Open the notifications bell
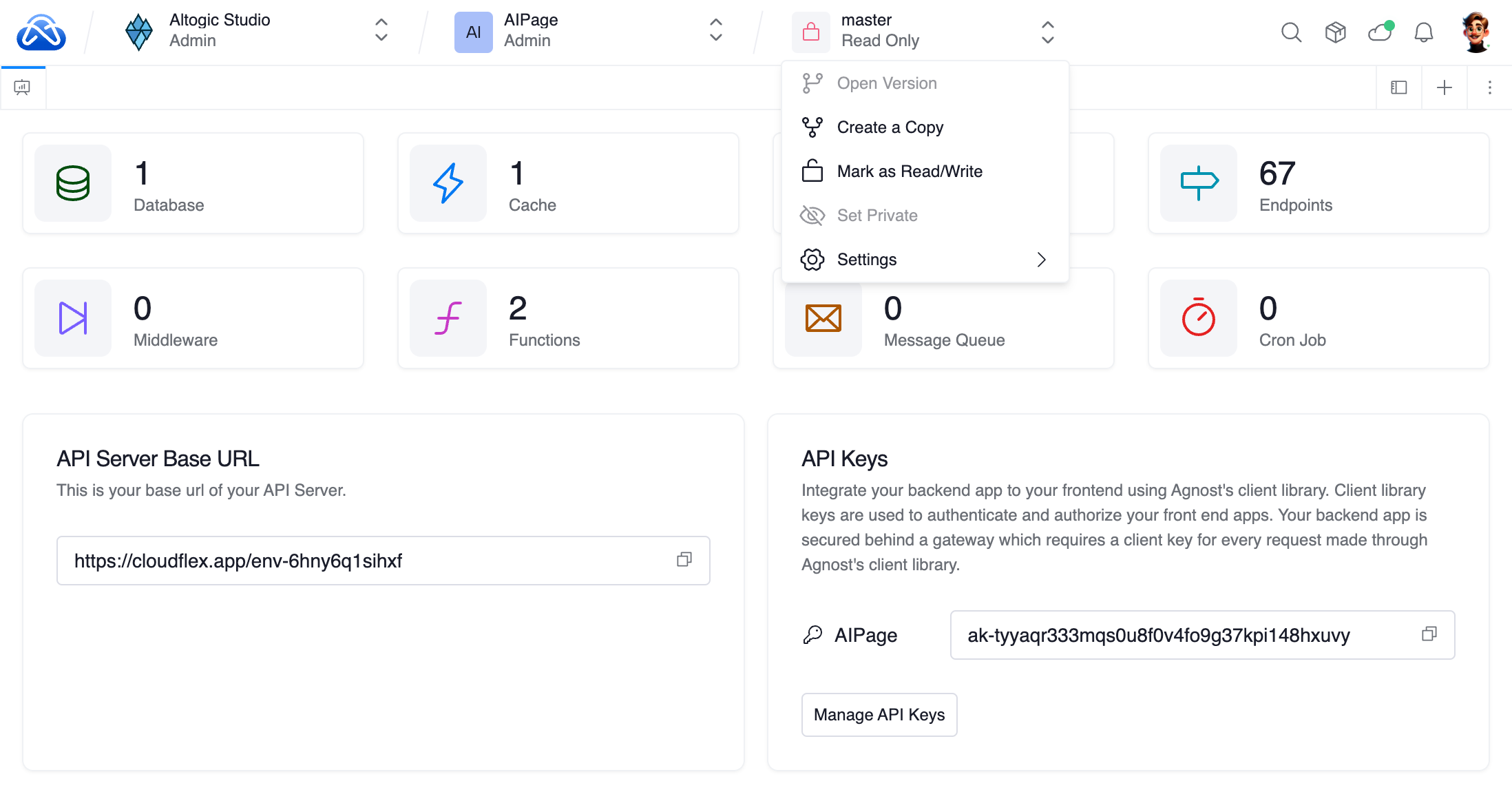Image resolution: width=1512 pixels, height=792 pixels. [x=1423, y=32]
